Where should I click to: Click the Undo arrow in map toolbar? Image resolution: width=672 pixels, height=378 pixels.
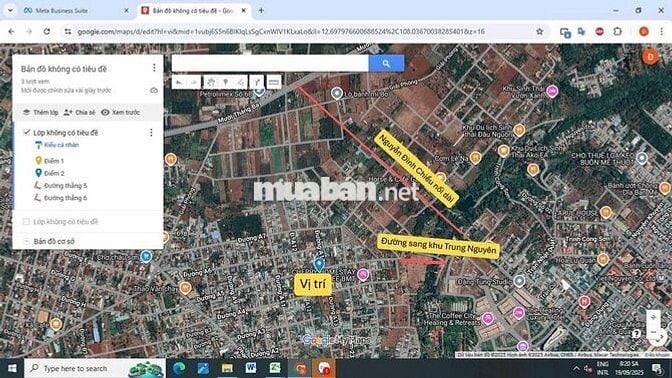coord(179,82)
